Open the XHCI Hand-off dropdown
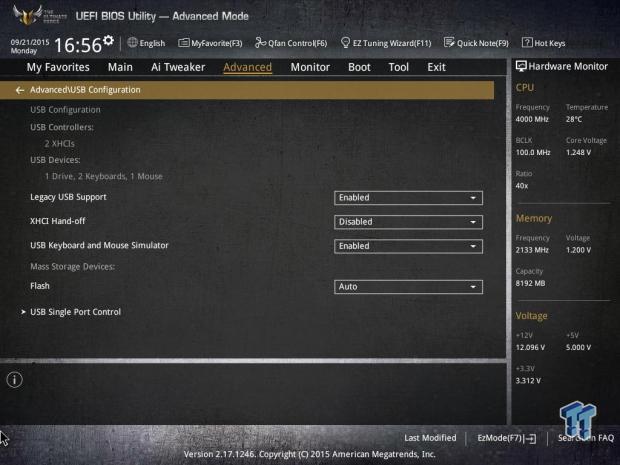 tap(408, 222)
